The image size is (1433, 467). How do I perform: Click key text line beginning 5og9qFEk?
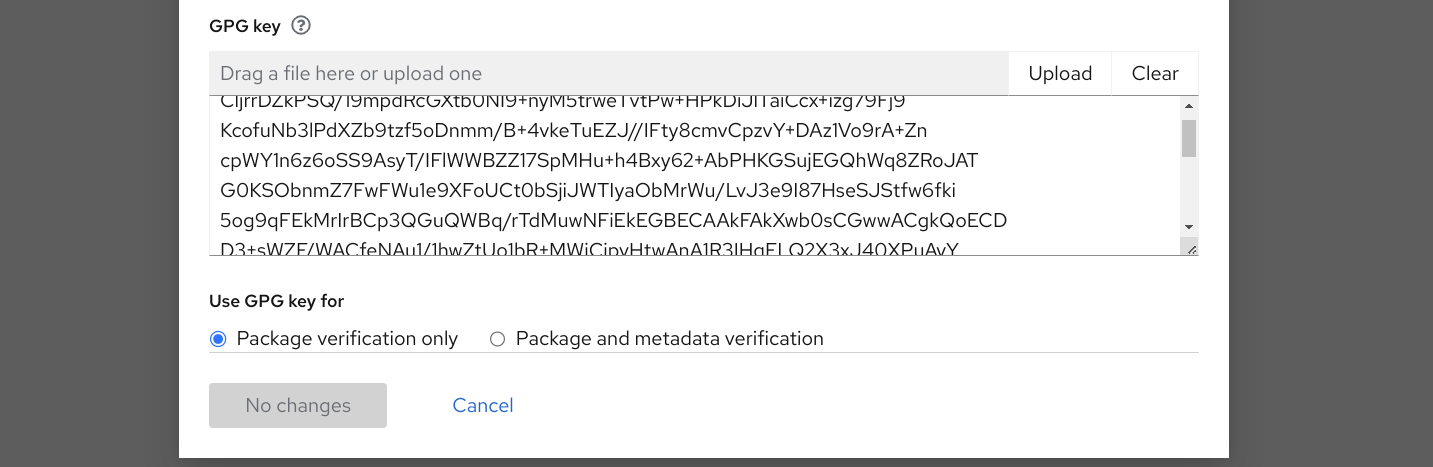coord(613,220)
